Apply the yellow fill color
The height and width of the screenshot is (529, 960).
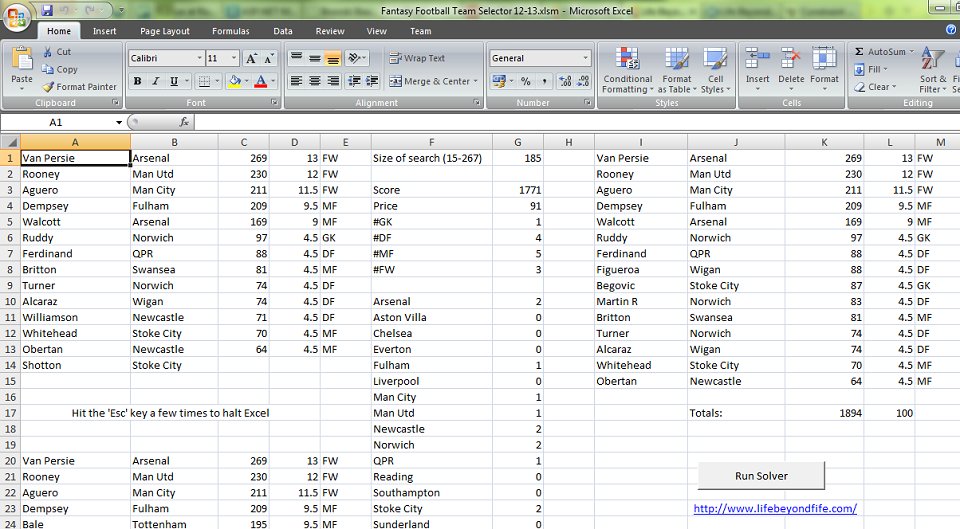[234, 81]
